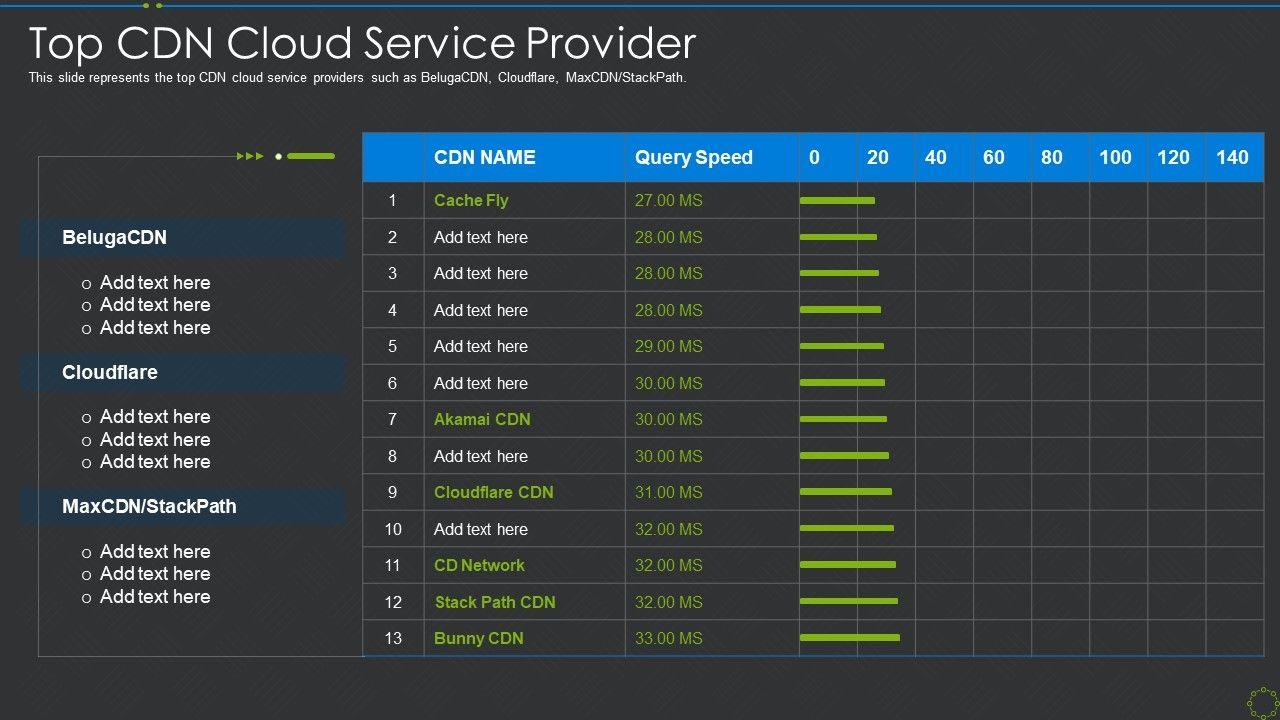This screenshot has height=720, width=1280.
Task: Select the '29.00 MS' query speed value
Action: click(669, 346)
